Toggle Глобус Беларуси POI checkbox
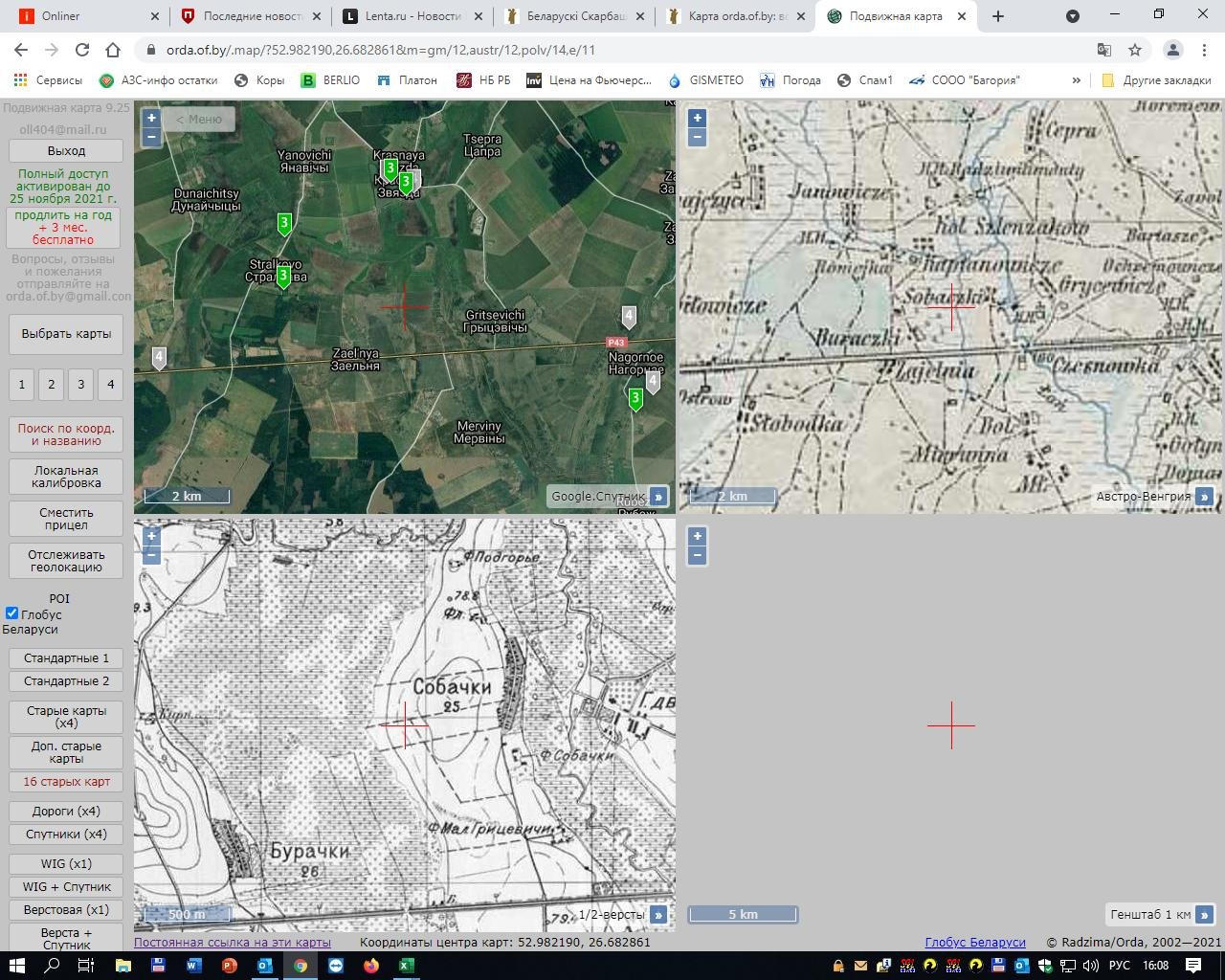Viewport: 1225px width, 980px height. (x=11, y=613)
